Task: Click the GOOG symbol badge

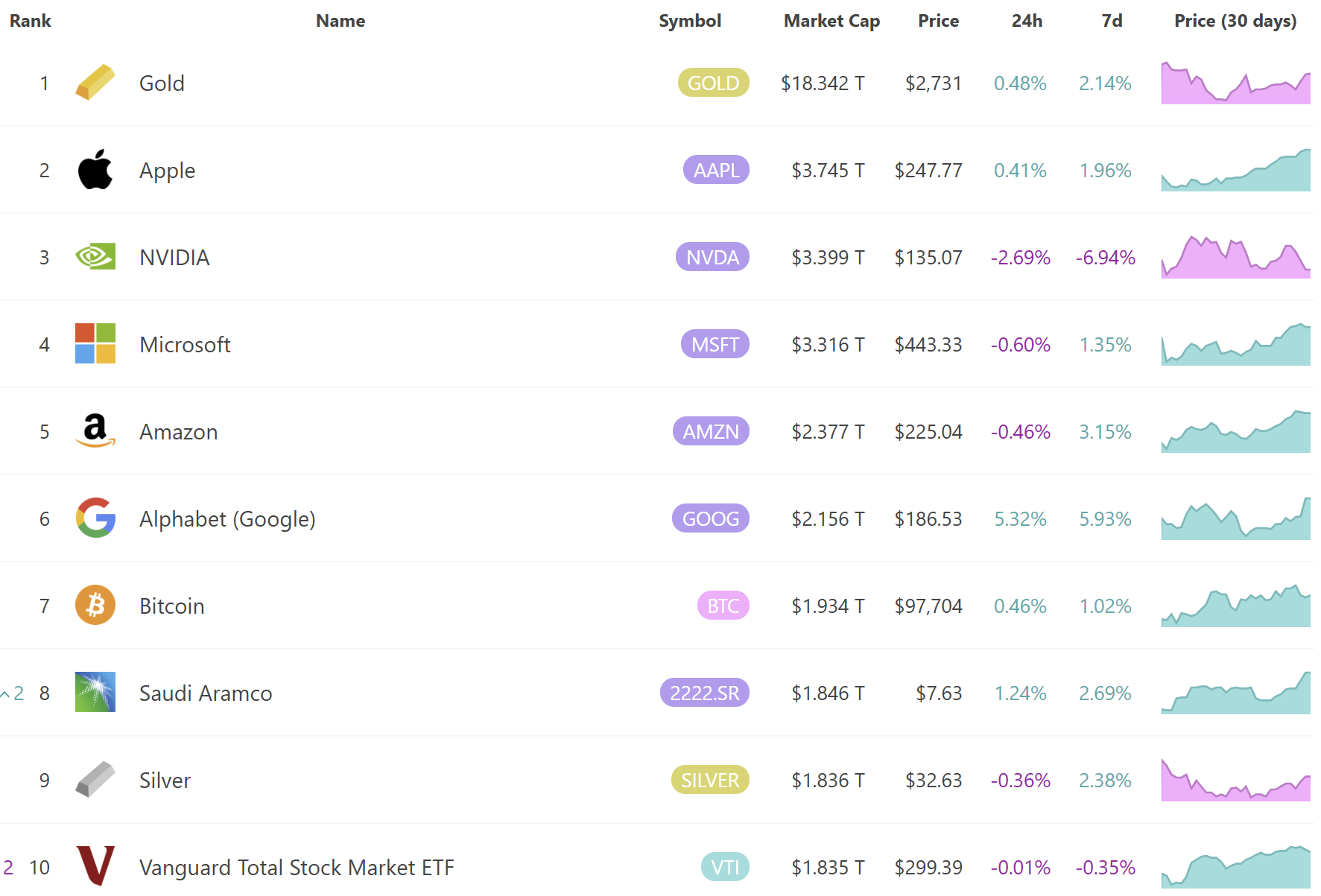Action: (710, 518)
